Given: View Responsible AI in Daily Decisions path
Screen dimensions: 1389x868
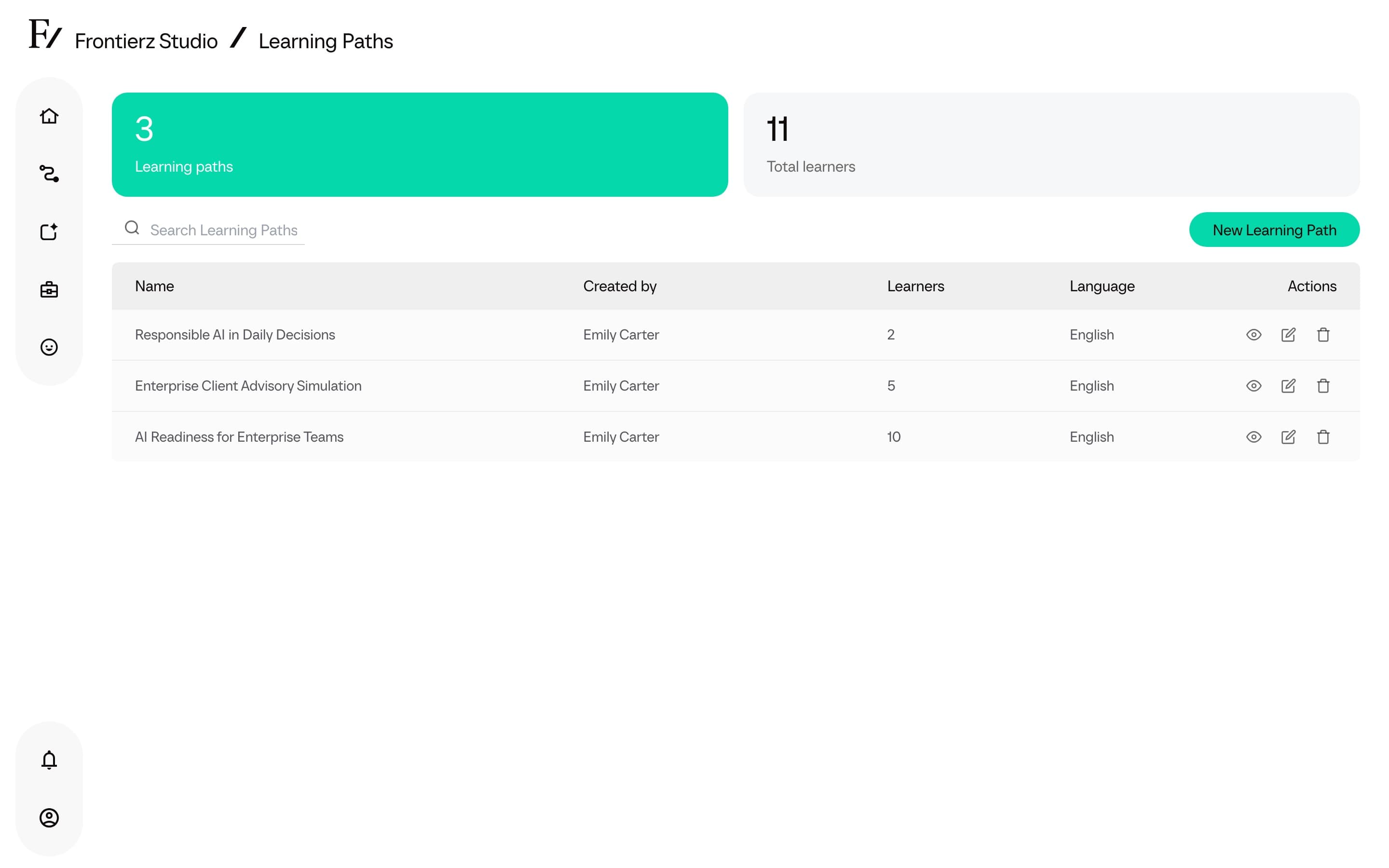Looking at the screenshot, I should click(1253, 335).
